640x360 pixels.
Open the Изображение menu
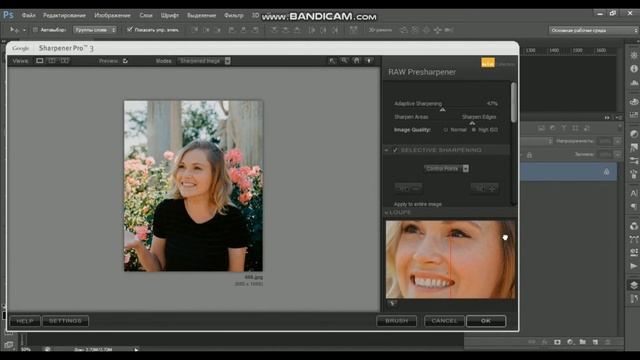pyautogui.click(x=112, y=16)
